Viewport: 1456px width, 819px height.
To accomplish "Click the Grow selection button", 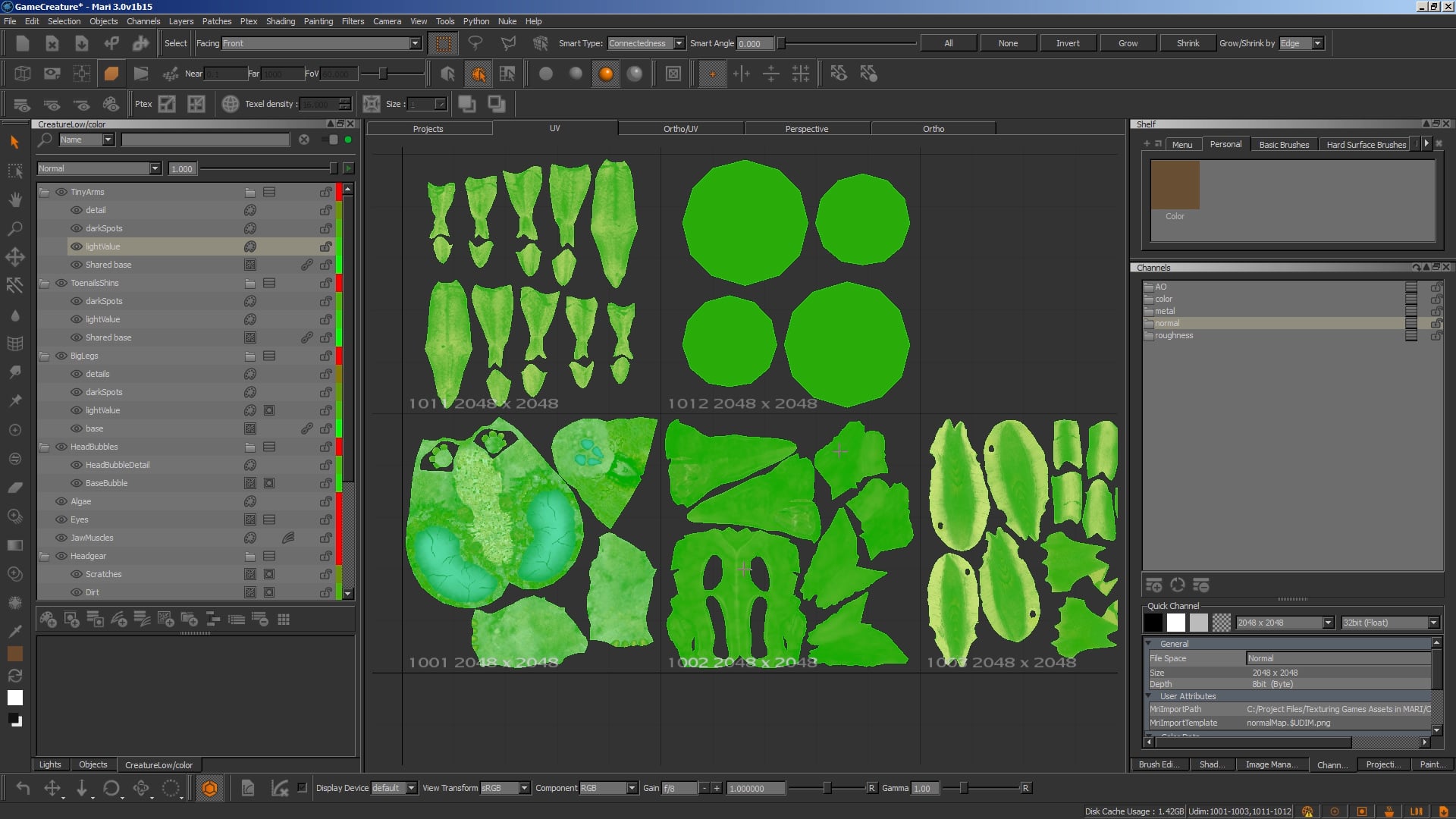I will 1128,42.
